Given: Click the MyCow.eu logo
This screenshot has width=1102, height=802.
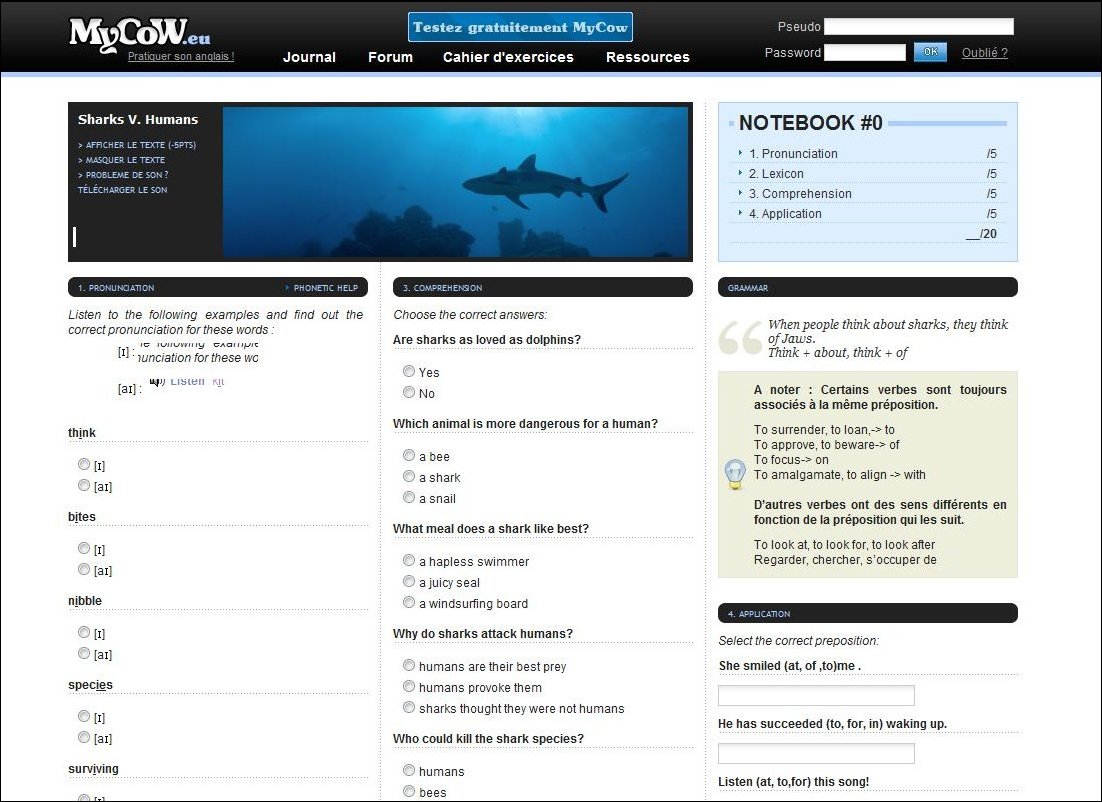Looking at the screenshot, I should point(139,33).
